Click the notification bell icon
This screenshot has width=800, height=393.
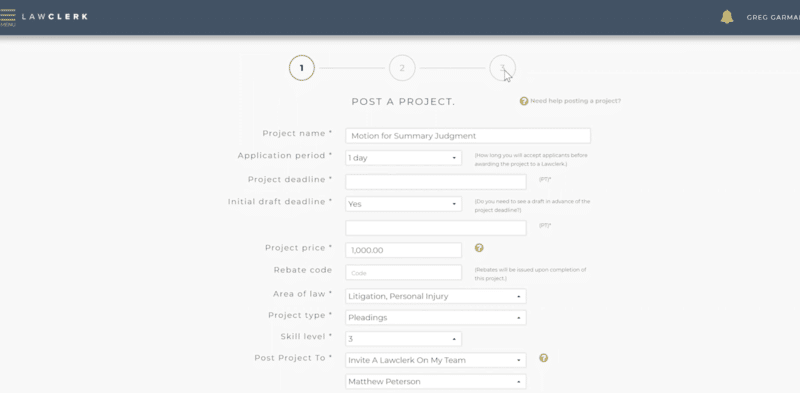pyautogui.click(x=727, y=17)
